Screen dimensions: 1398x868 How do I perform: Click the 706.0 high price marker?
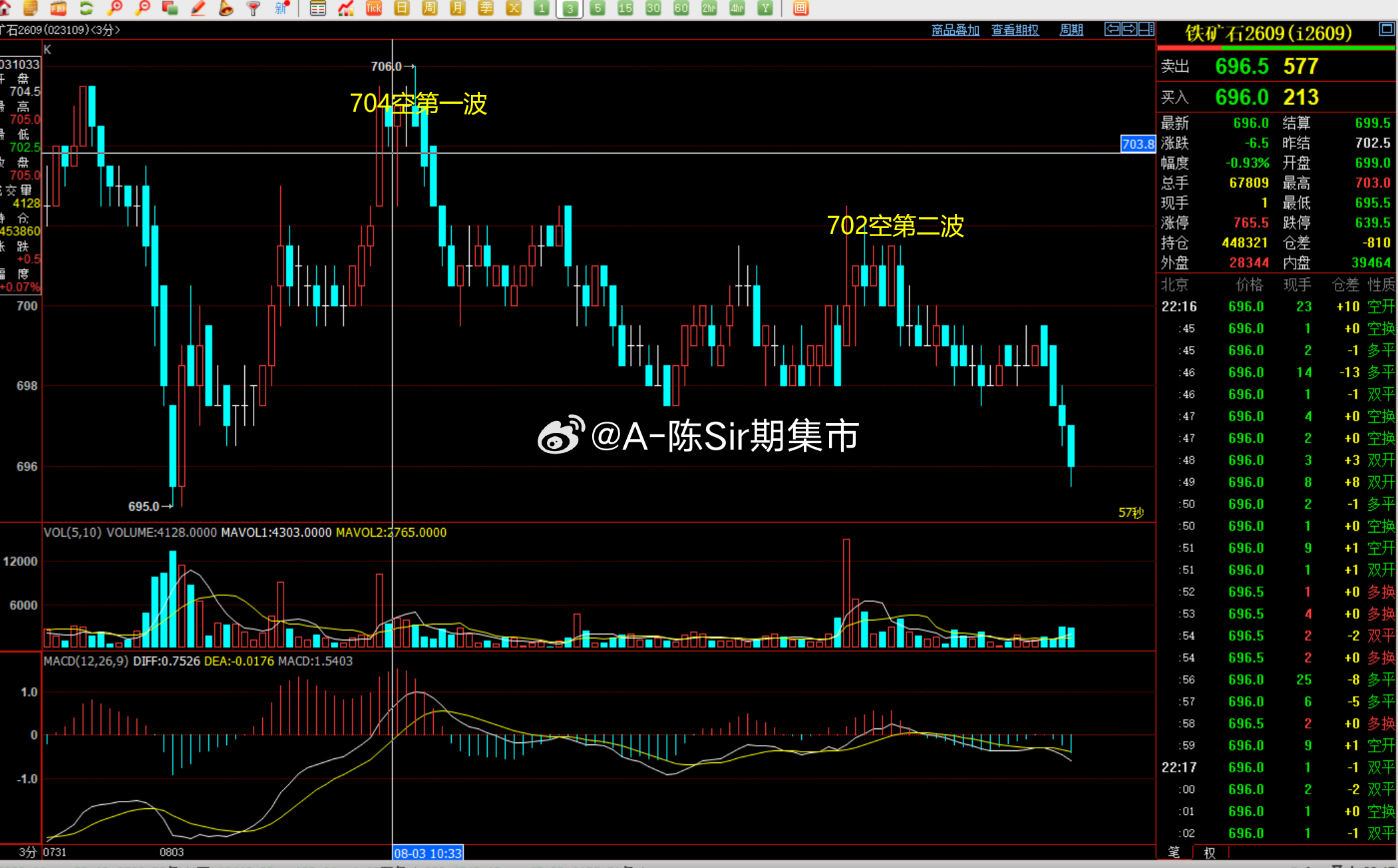pos(386,67)
